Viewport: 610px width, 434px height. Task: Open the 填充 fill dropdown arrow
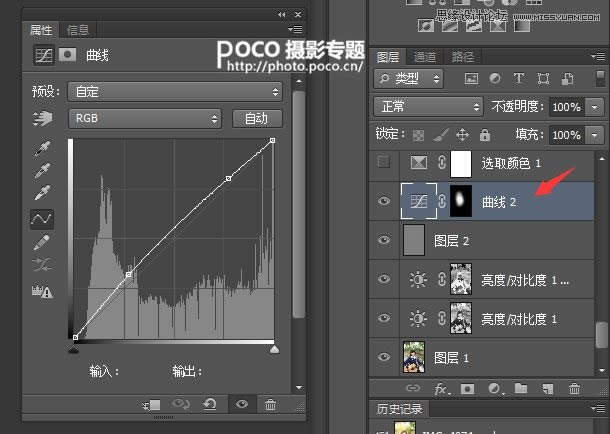(594, 135)
